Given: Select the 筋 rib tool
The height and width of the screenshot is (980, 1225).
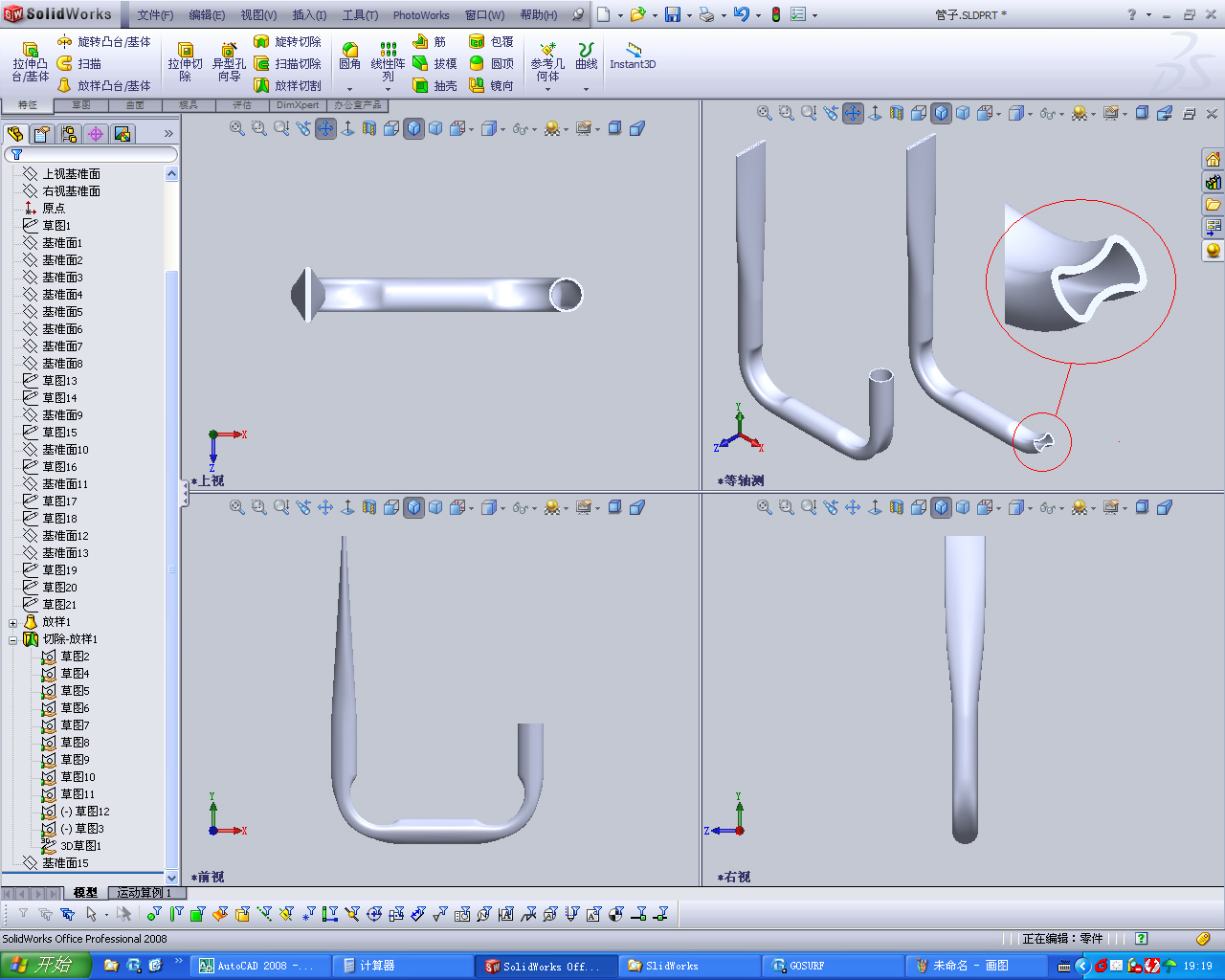Looking at the screenshot, I should point(430,42).
